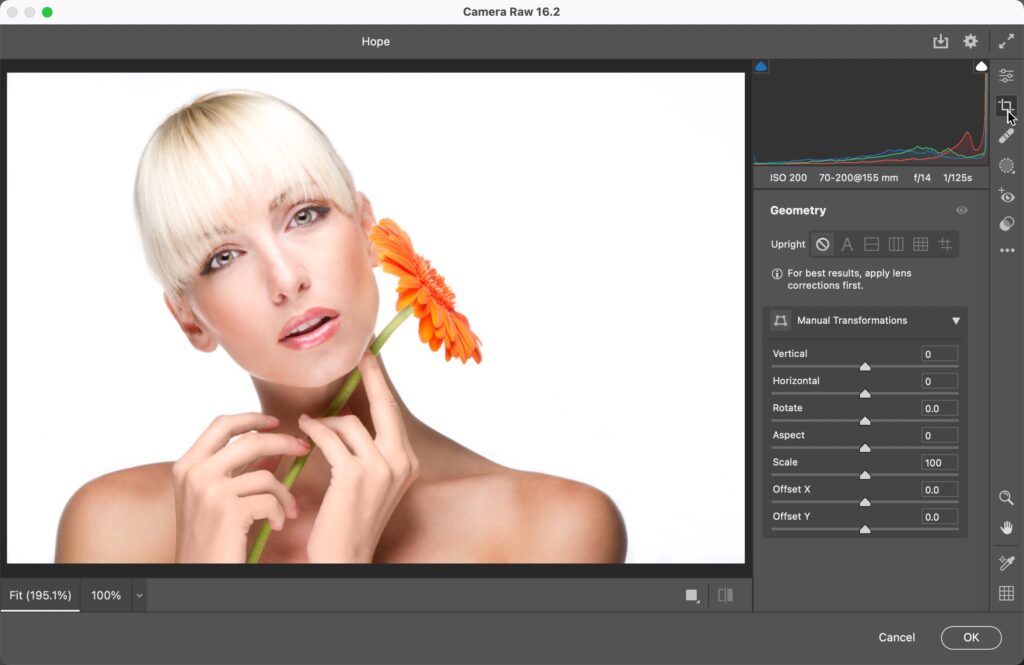Open the Masking circle tool
1024x665 pixels.
(x=1006, y=165)
